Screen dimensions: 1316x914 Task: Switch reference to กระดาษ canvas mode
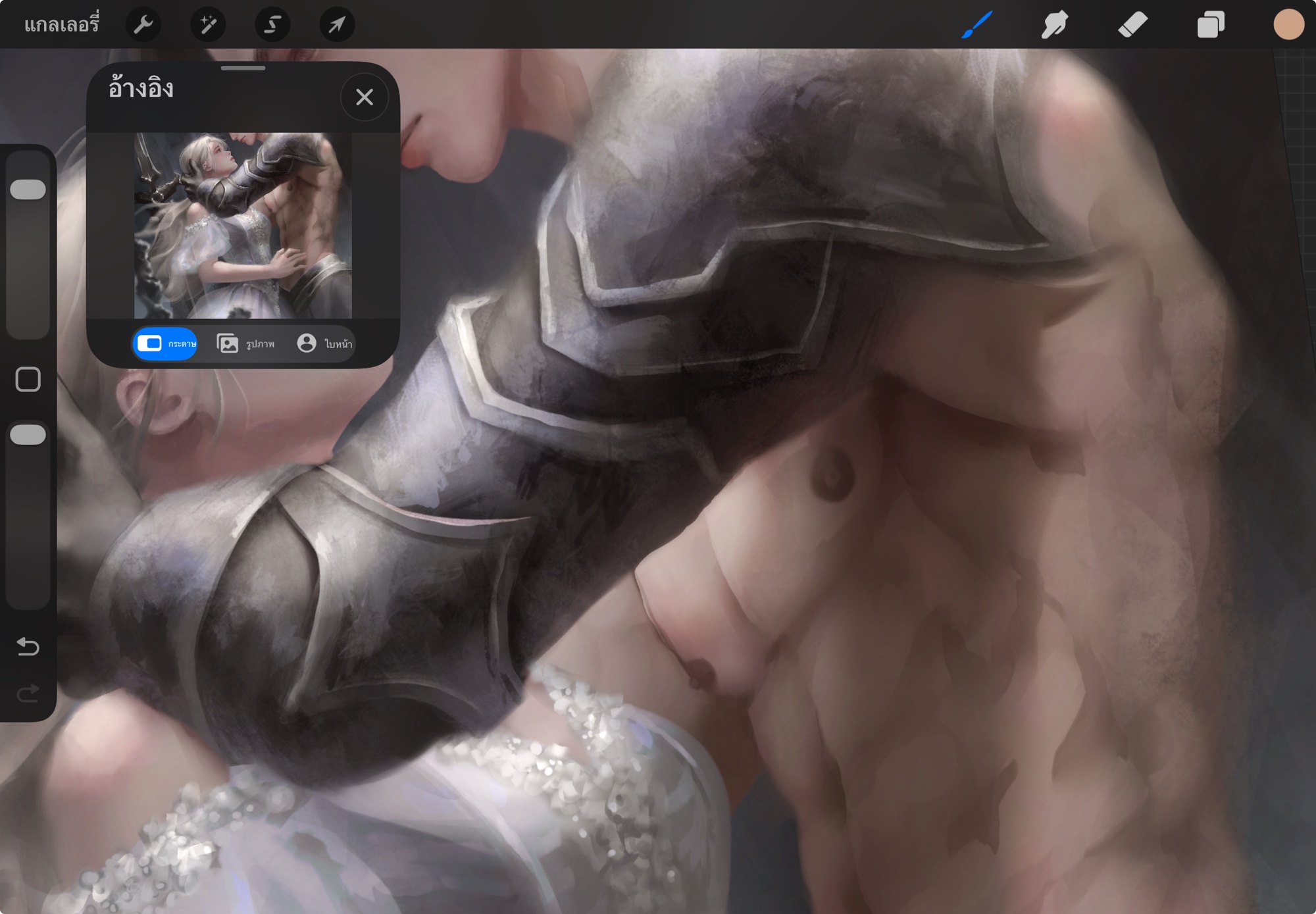(166, 343)
